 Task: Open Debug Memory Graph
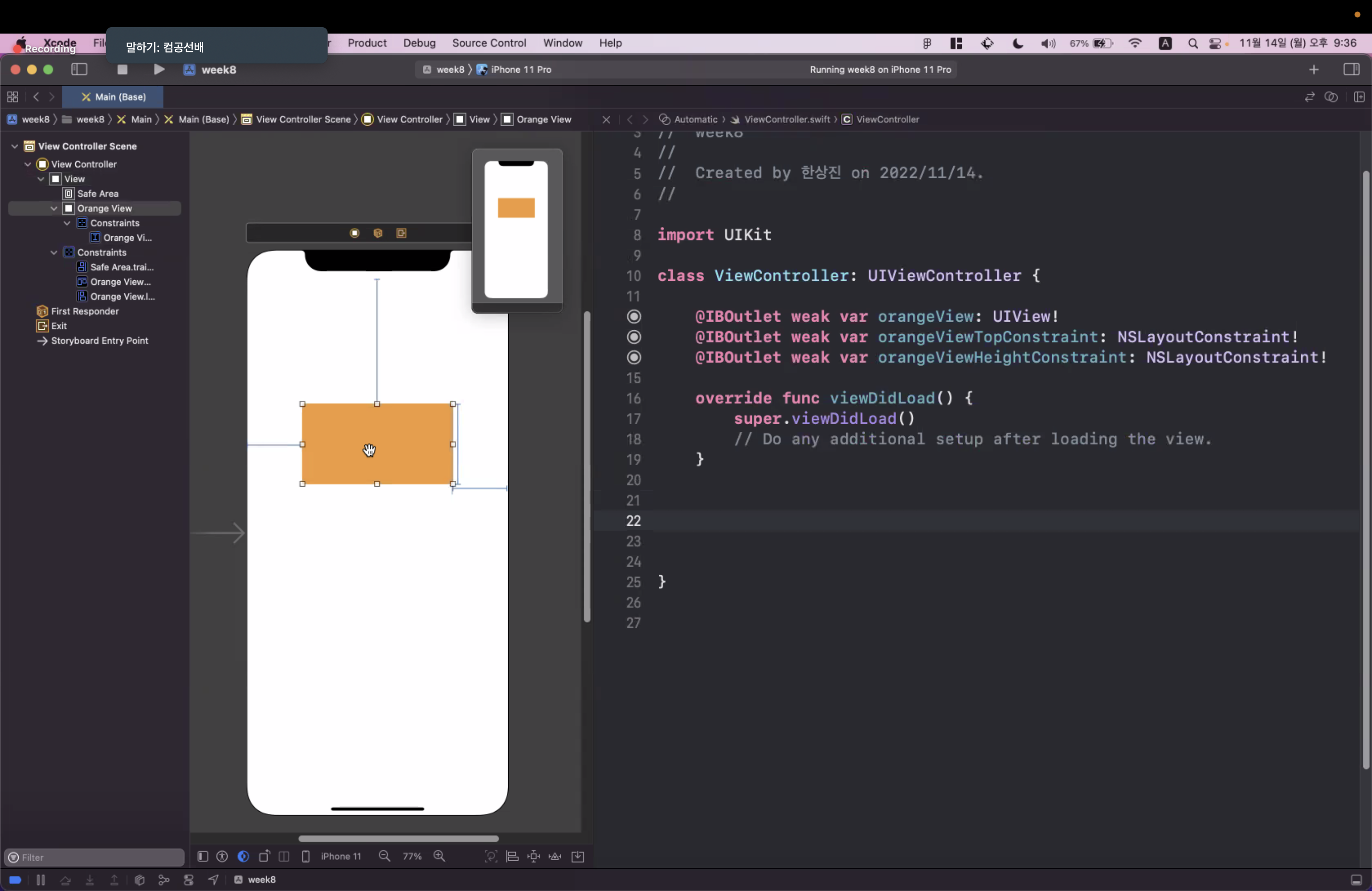tap(164, 880)
